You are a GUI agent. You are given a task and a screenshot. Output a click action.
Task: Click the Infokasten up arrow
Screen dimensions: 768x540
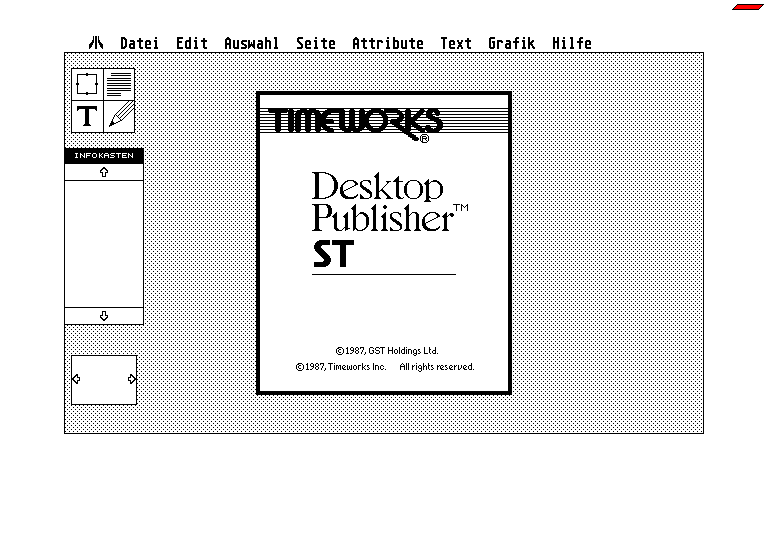[x=104, y=172]
